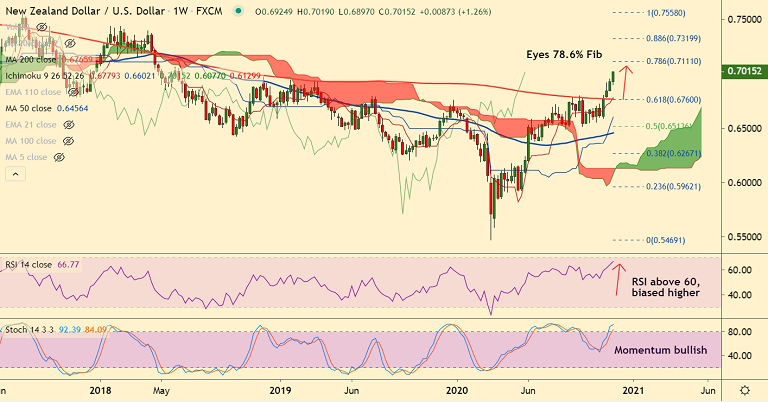This screenshot has width=768, height=402.
Task: Toggle visibility of the Vol indicator
Action: [42, 27]
